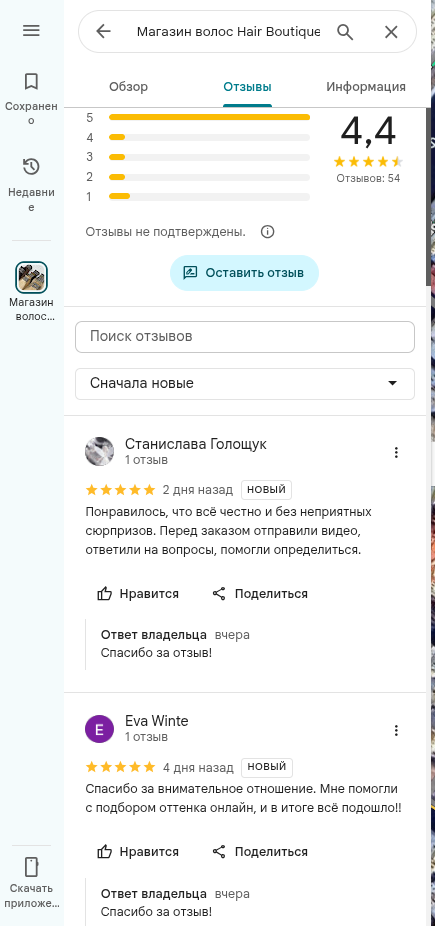Open Станислава Голощук reviewer name link
Viewport: 435px width, 926px height.
point(196,444)
